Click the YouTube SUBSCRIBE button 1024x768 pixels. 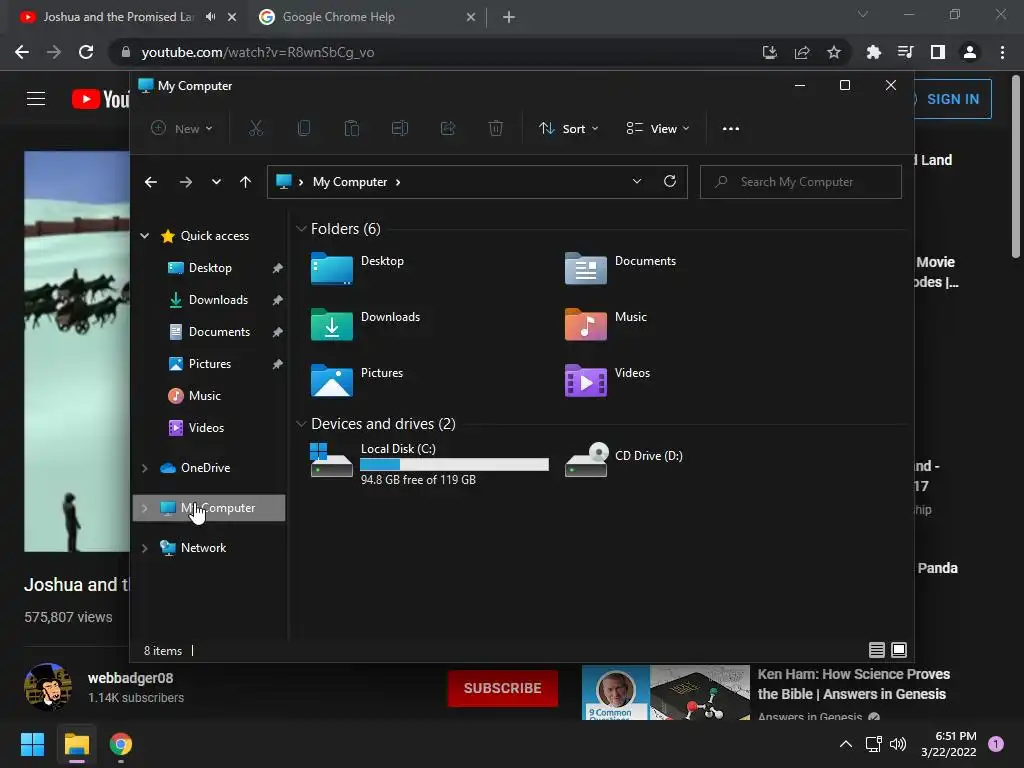pyautogui.click(x=502, y=688)
